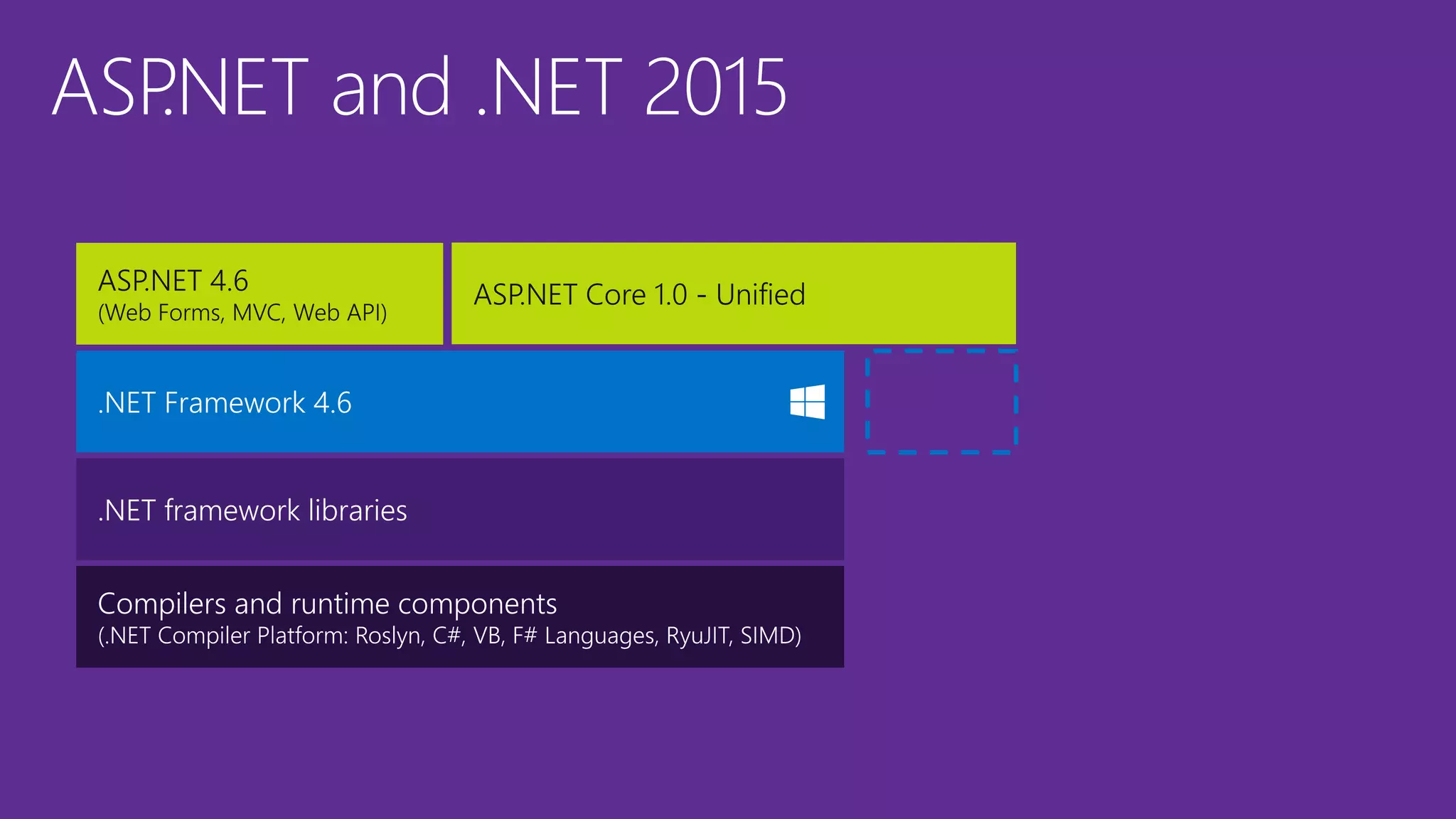Click the word Roslyn in the subtitle
This screenshot has width=1456, height=819.
[389, 636]
